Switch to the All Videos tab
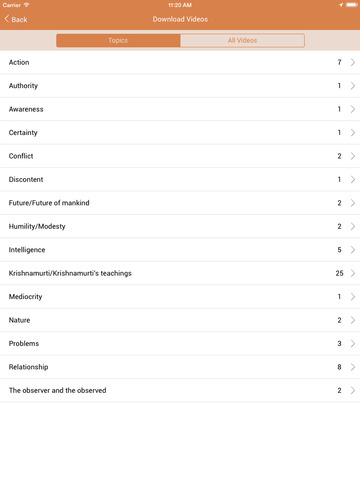This screenshot has width=360, height=480. coord(242,40)
